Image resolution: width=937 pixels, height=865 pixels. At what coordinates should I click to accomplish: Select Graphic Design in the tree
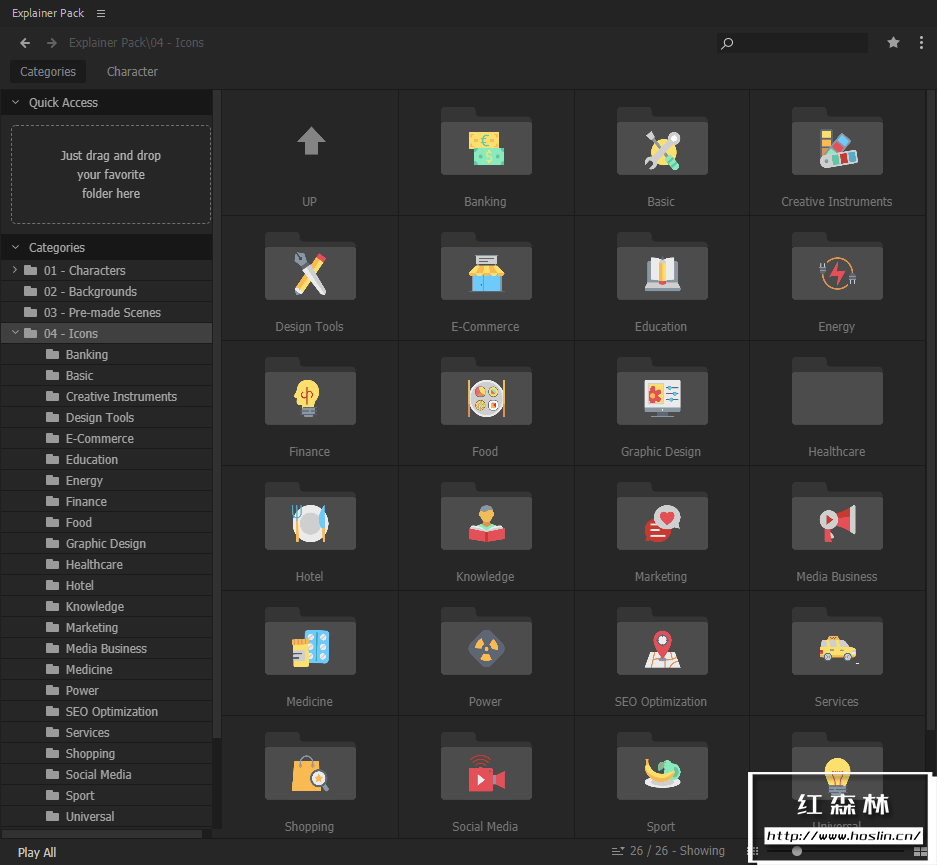106,544
